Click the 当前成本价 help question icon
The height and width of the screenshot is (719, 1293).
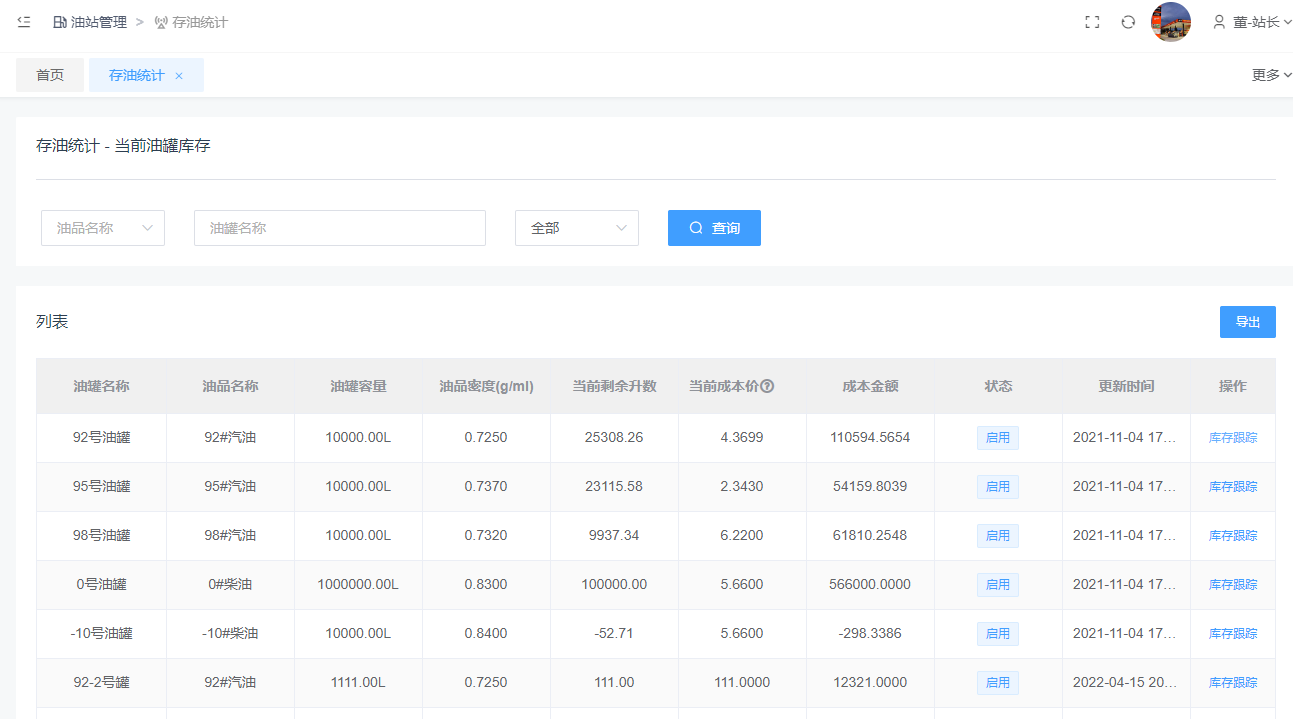tap(768, 386)
